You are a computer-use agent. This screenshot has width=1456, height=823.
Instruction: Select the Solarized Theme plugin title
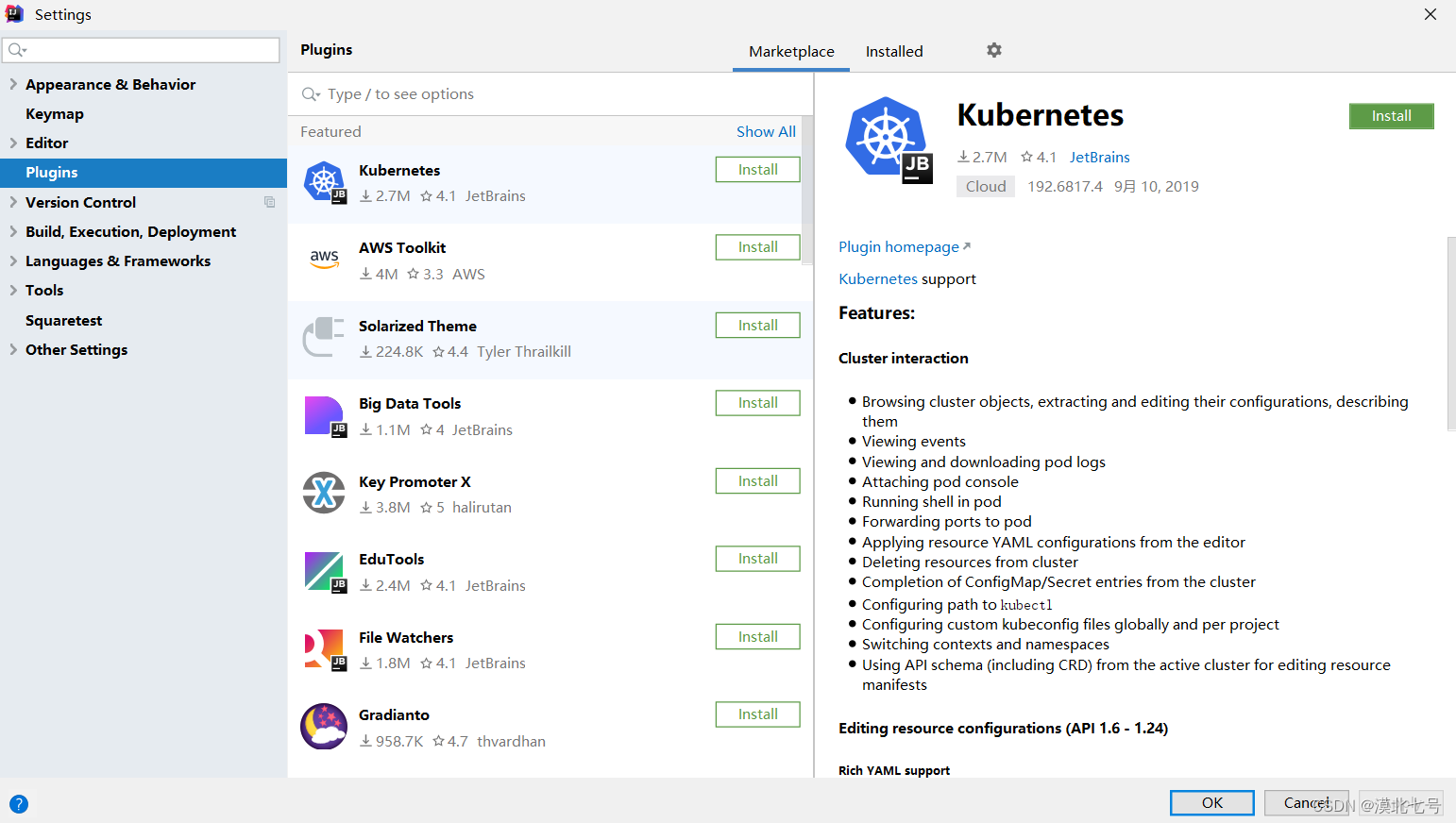coord(417,327)
